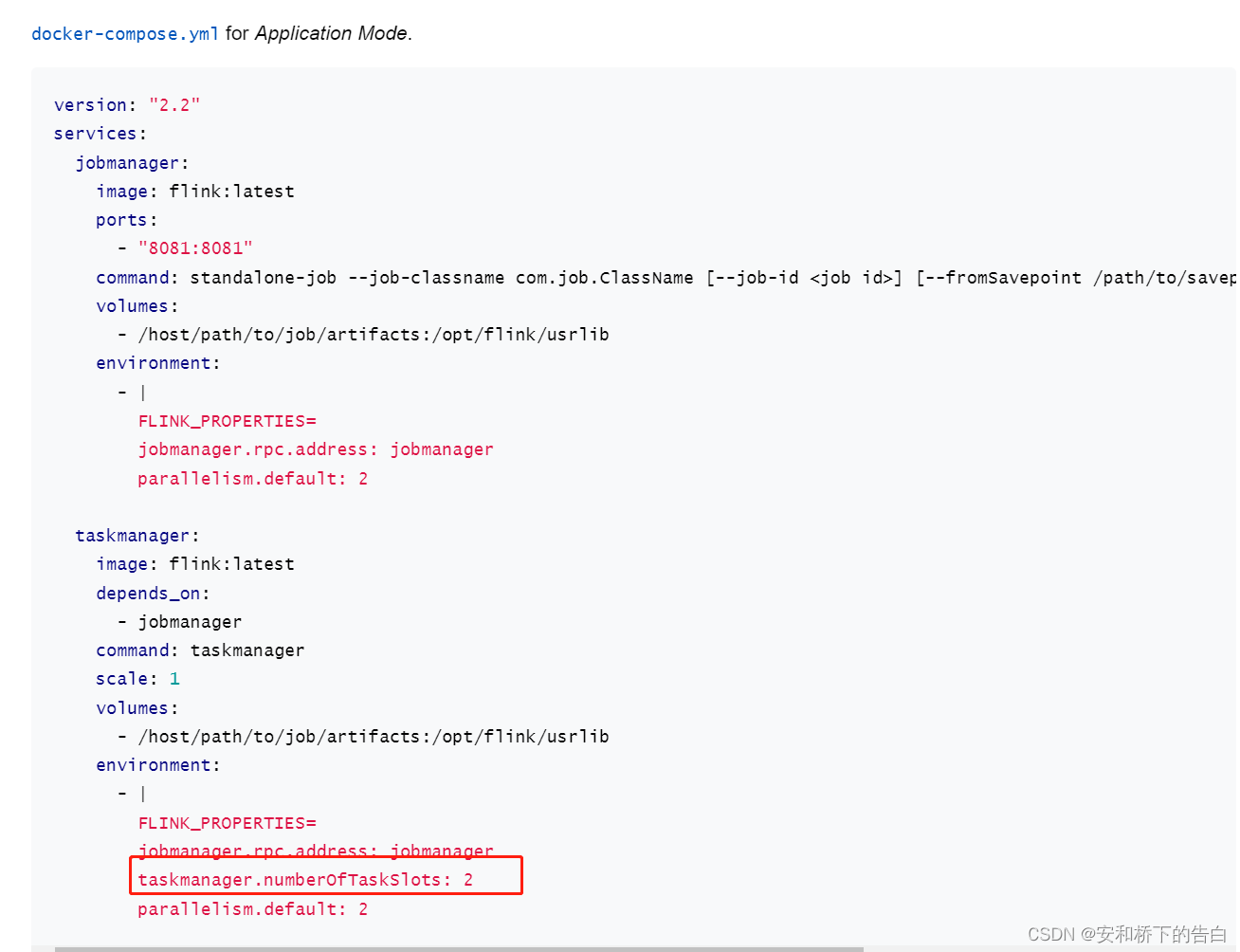This screenshot has width=1240, height=952.
Task: Open the docker-compose.yml link
Action: (x=124, y=33)
